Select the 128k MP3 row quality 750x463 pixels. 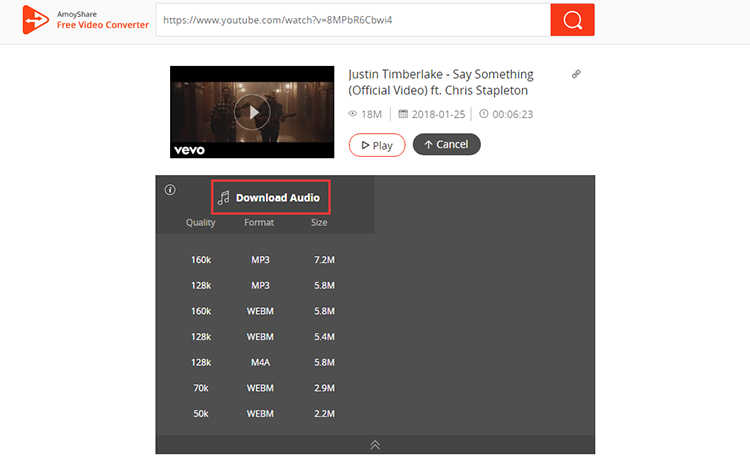201,286
